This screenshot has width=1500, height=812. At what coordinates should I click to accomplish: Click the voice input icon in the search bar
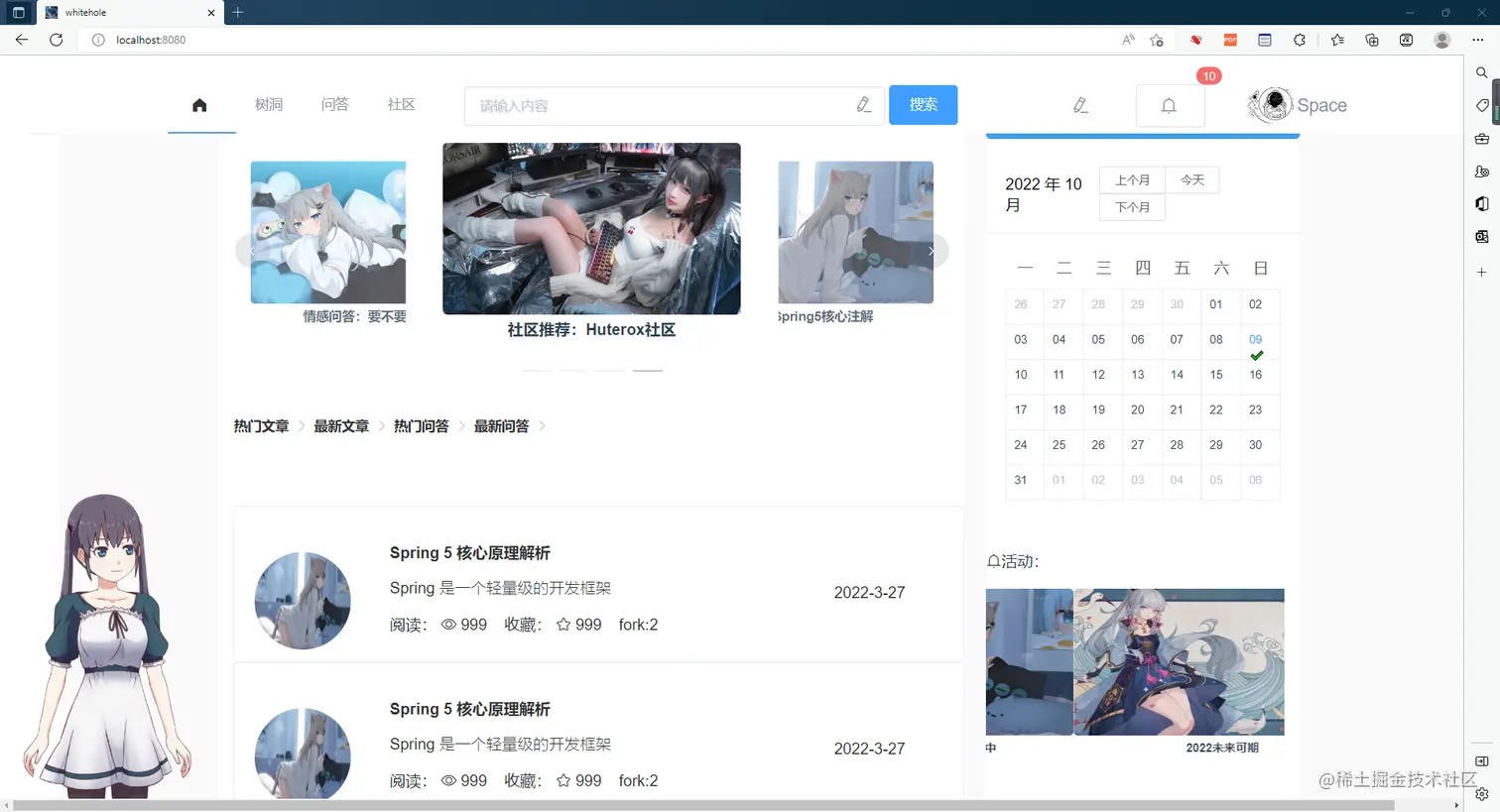click(x=863, y=105)
